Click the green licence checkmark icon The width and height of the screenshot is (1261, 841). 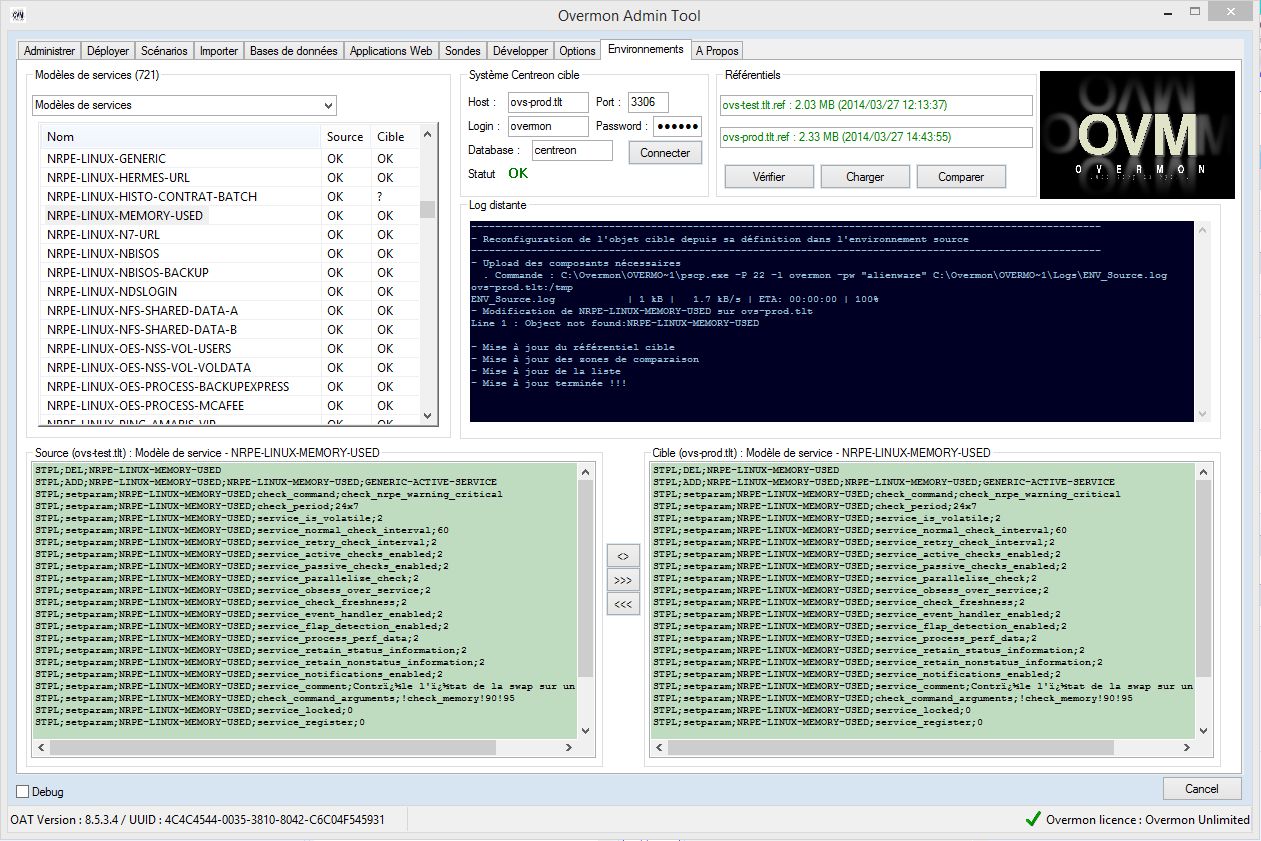tap(1033, 819)
